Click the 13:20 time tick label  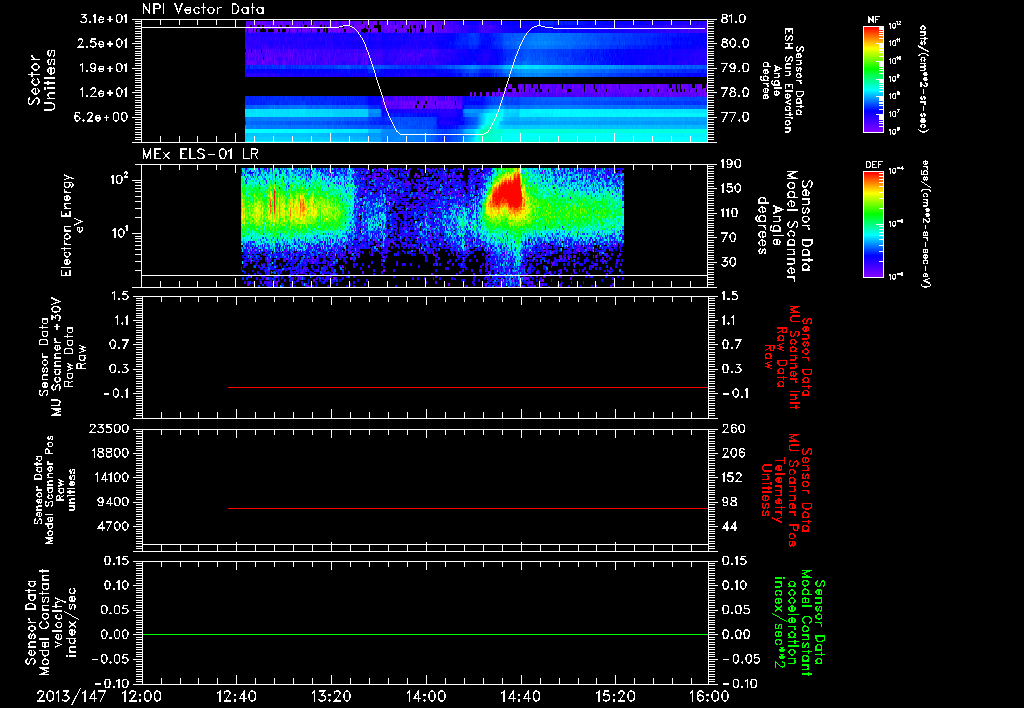pyautogui.click(x=331, y=696)
